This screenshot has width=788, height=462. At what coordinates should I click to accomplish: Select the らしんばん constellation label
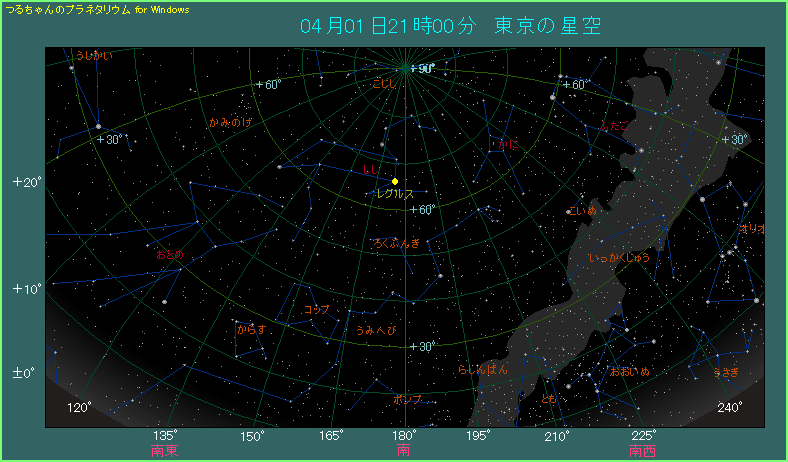(482, 369)
